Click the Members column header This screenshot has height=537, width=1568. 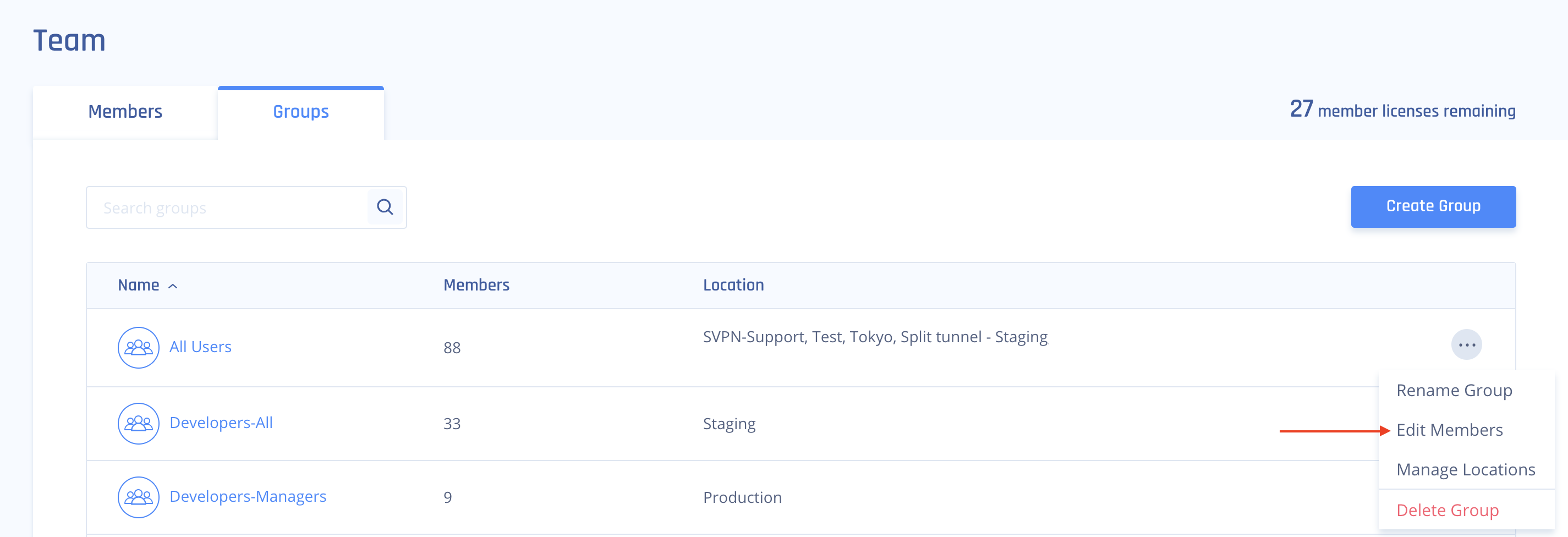pos(476,285)
